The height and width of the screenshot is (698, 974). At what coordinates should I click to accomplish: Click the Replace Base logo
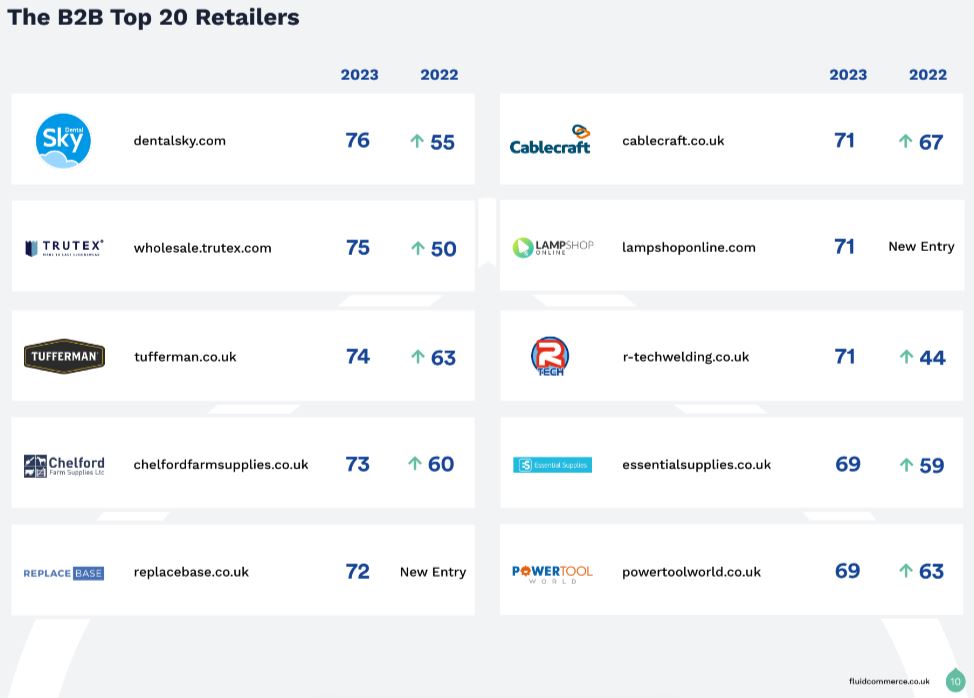click(63, 573)
